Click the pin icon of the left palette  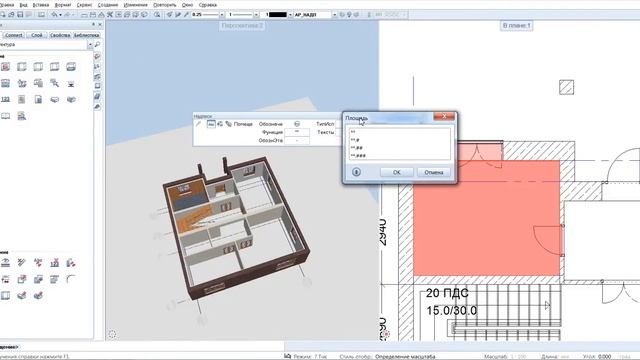(93, 25)
